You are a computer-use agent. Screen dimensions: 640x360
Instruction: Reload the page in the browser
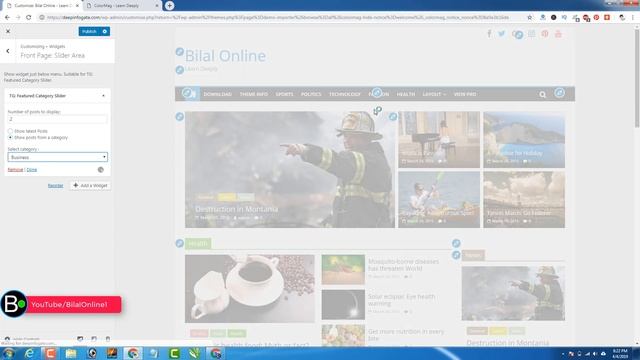coord(29,18)
